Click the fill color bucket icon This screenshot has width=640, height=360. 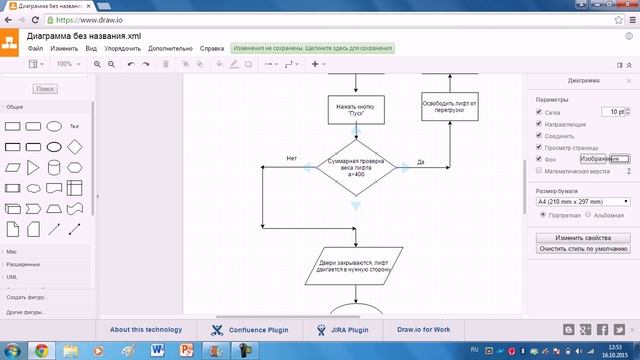(x=219, y=64)
